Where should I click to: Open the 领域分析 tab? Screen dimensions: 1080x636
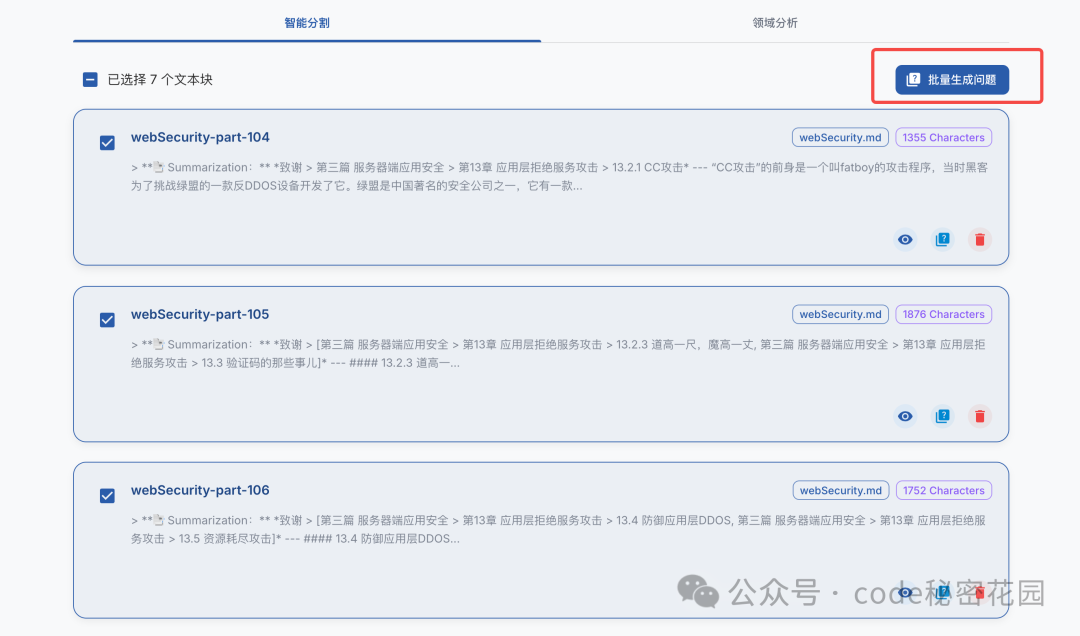tap(775, 23)
